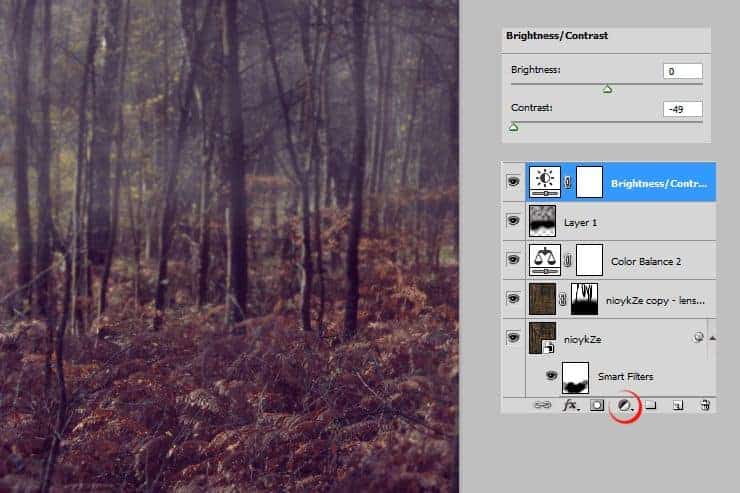Hide the Color Balance 2 layer
The image size is (740, 493).
513,259
